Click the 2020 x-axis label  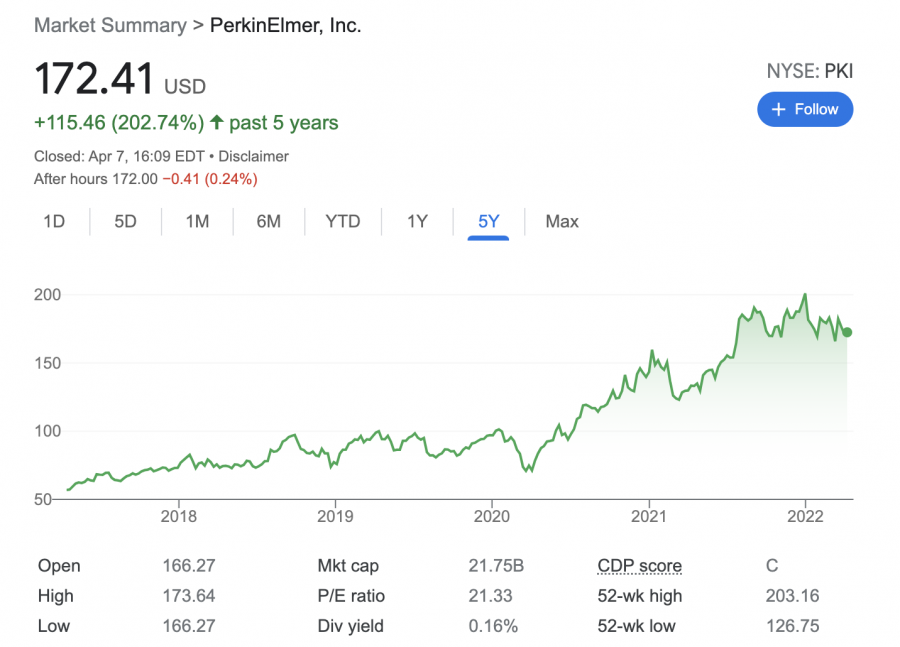click(492, 516)
